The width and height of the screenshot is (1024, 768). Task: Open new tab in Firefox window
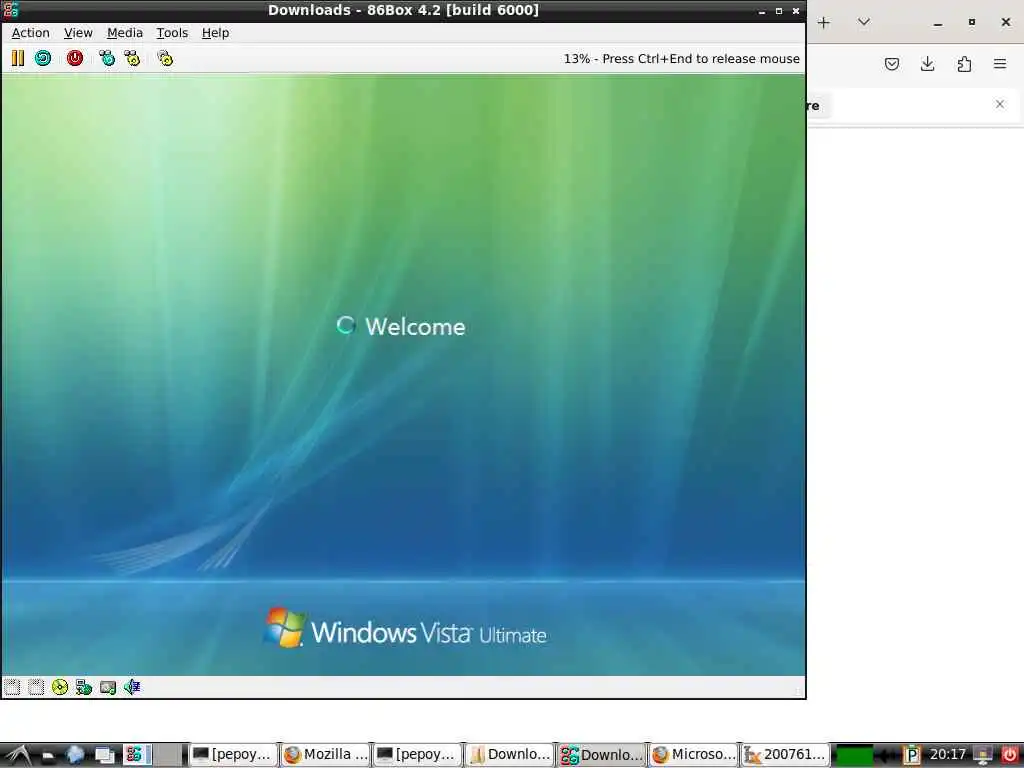click(x=824, y=23)
